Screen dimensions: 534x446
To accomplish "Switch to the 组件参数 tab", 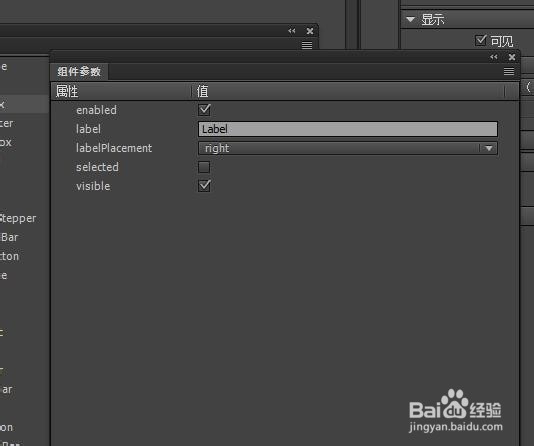I will pos(79,71).
